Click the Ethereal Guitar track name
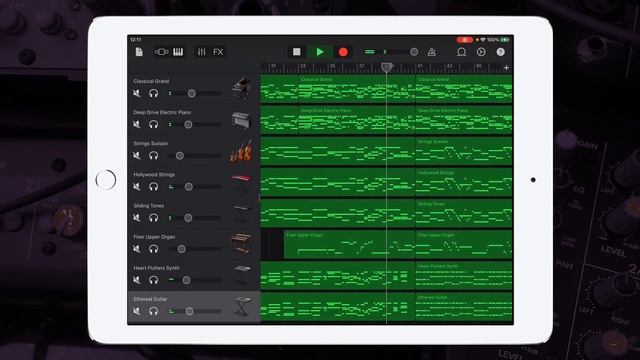Screen dimensions: 640x360 tap(150, 299)
